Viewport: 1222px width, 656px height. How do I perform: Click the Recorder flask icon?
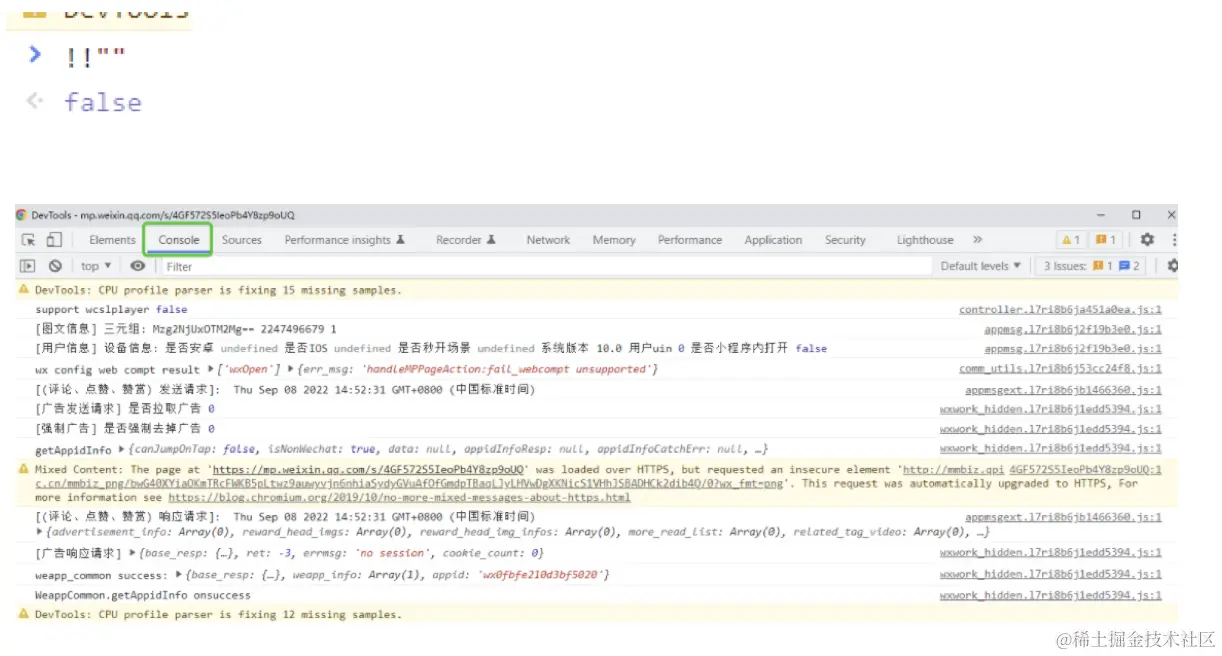pyautogui.click(x=492, y=240)
